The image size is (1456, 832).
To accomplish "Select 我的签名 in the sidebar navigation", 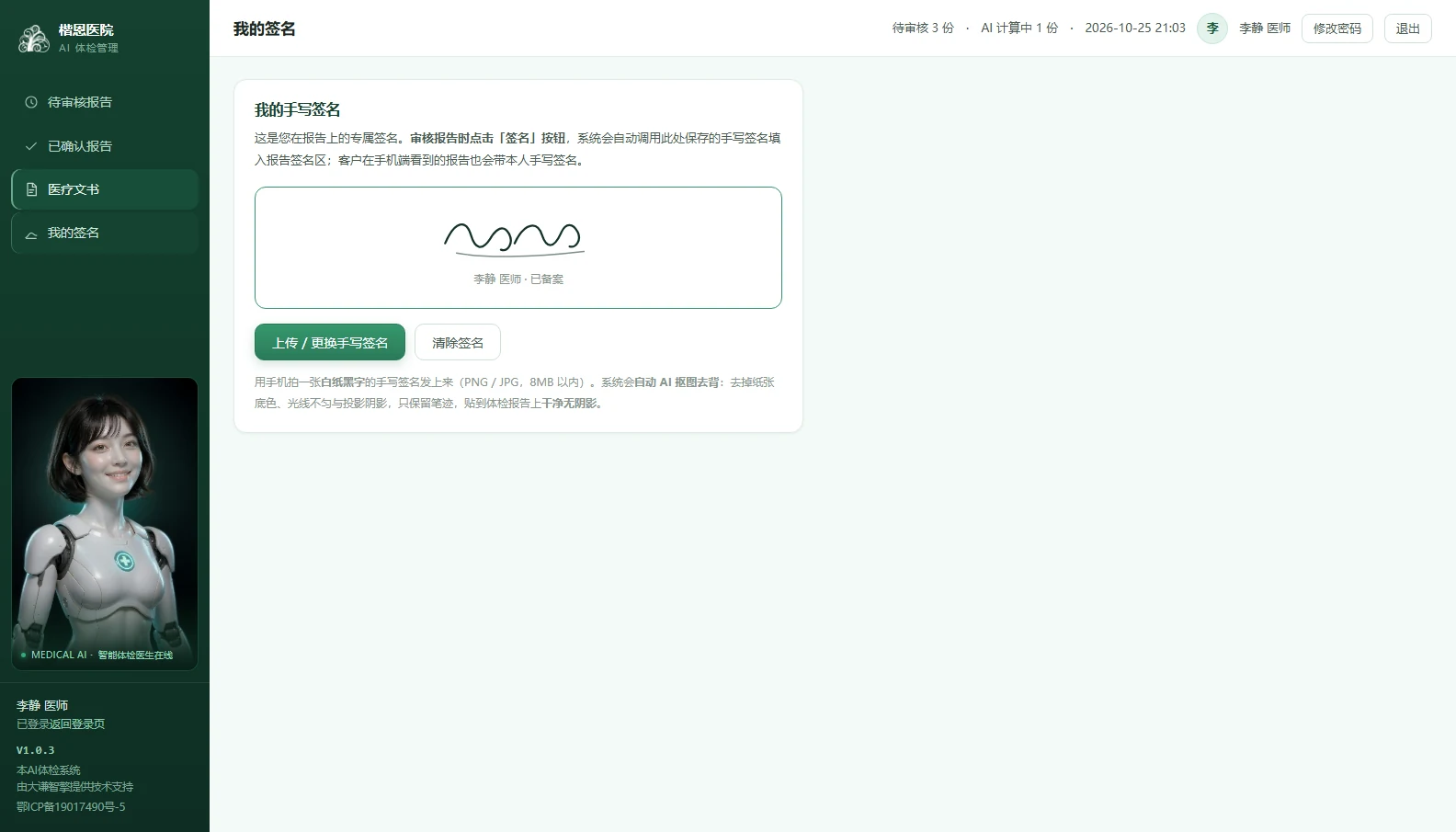I will 105,233.
